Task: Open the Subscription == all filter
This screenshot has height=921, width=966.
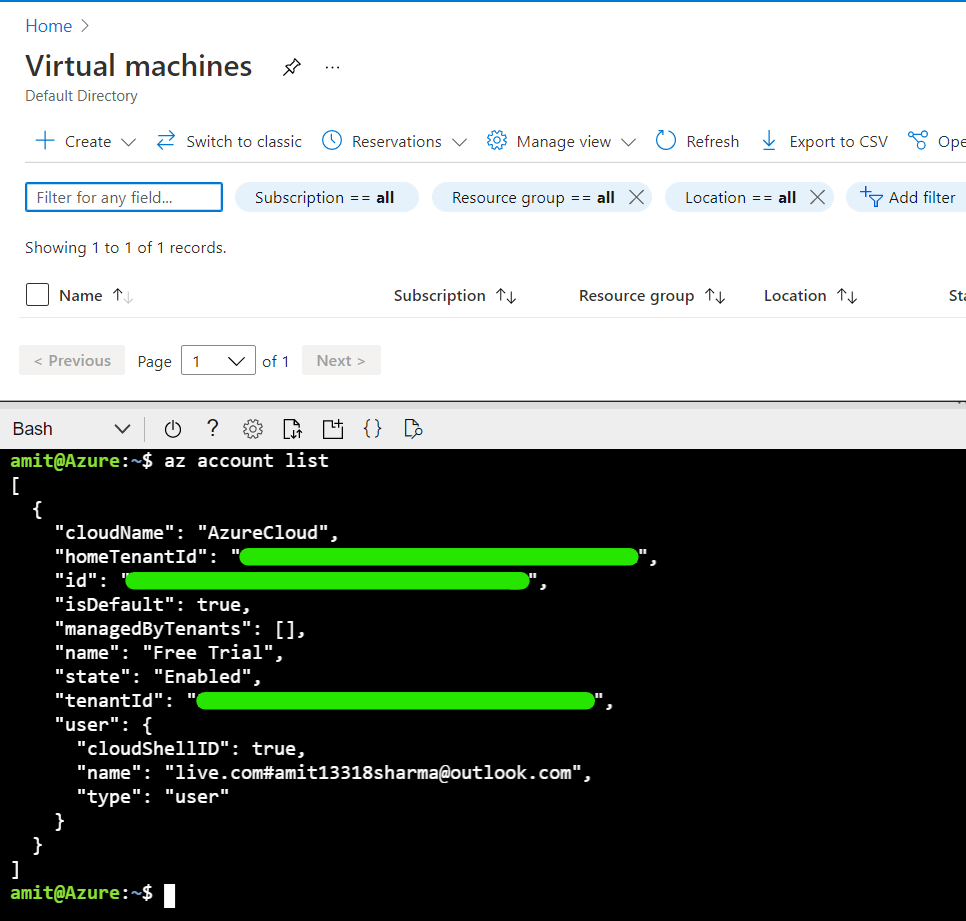Action: [x=327, y=197]
